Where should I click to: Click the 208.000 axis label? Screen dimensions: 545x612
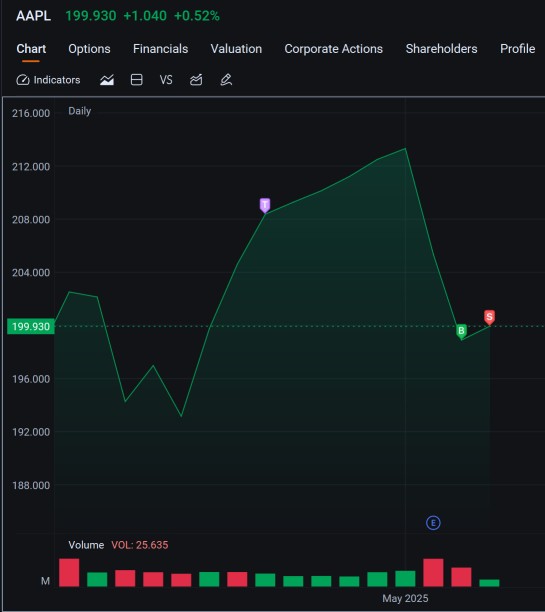tap(31, 220)
